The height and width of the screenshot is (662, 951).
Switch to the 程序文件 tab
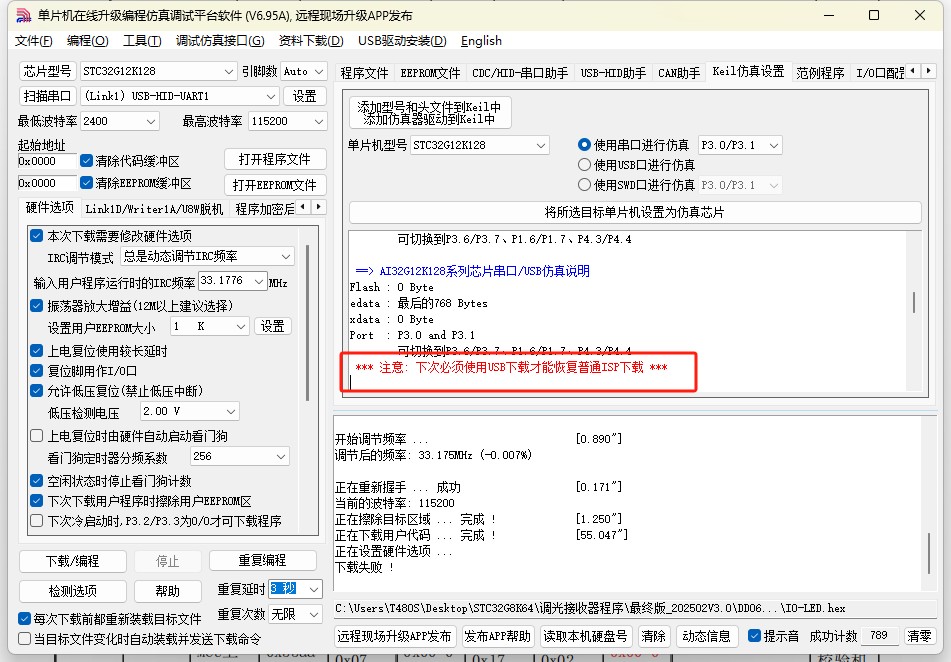coord(364,73)
